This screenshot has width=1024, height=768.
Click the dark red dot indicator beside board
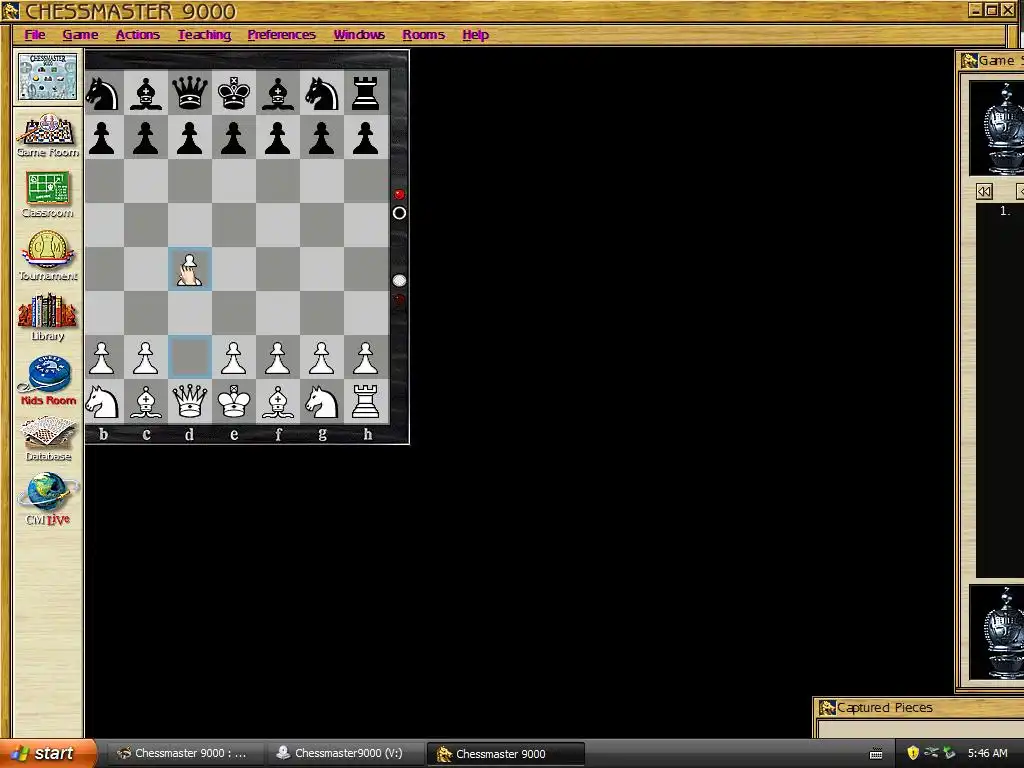click(399, 299)
